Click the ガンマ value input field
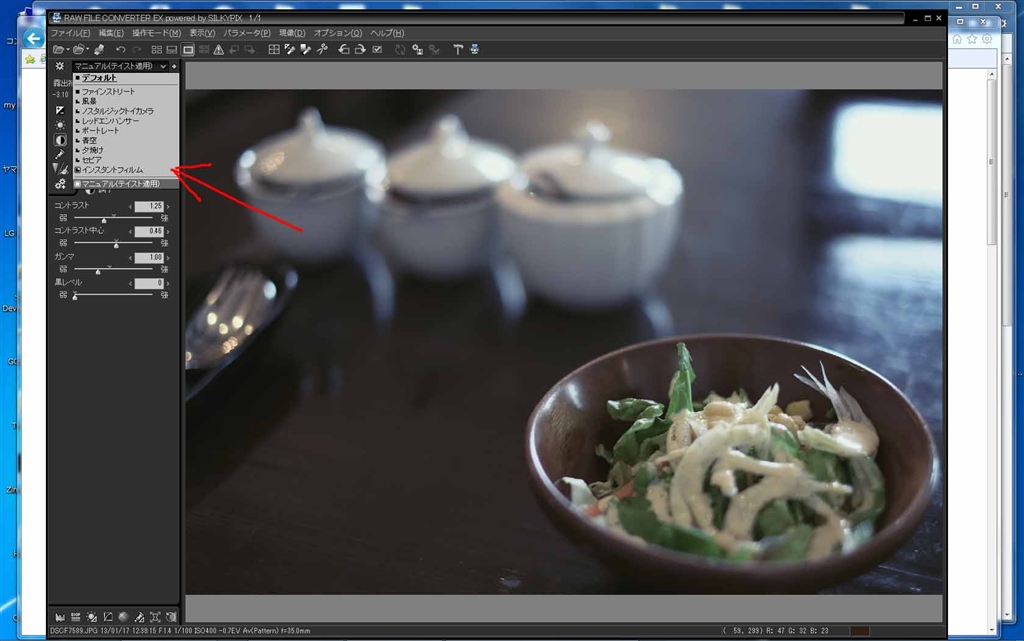Image resolution: width=1024 pixels, height=641 pixels. tap(148, 257)
